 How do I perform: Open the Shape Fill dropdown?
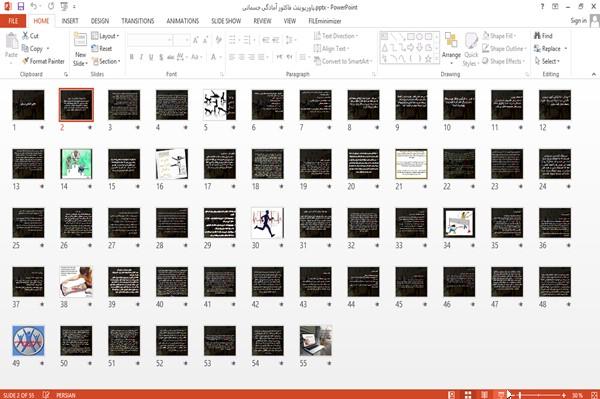[x=499, y=36]
